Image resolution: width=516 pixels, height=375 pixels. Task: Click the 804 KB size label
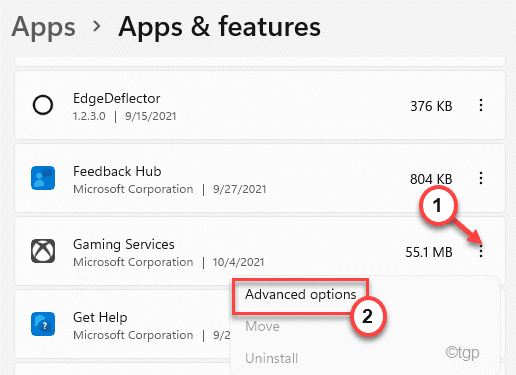coord(431,179)
